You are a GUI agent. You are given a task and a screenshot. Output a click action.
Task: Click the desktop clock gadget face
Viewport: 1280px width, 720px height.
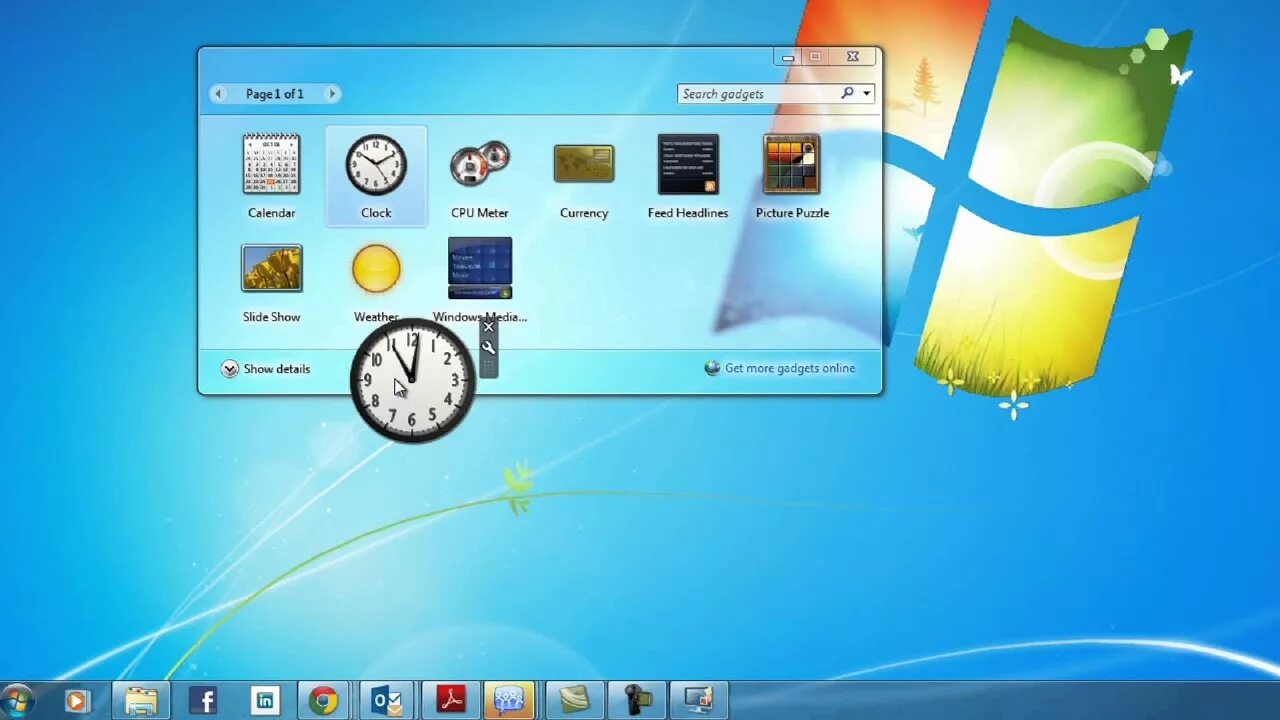click(412, 380)
